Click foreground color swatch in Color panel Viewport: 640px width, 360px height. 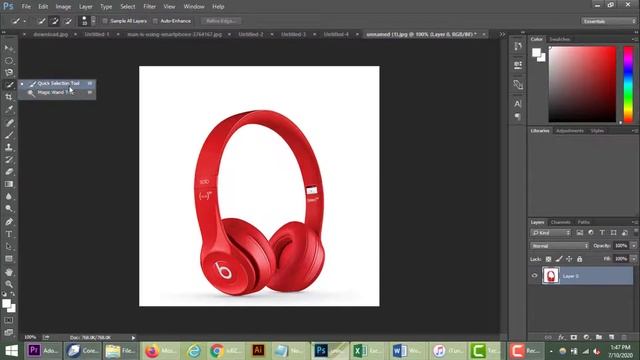coord(536,53)
